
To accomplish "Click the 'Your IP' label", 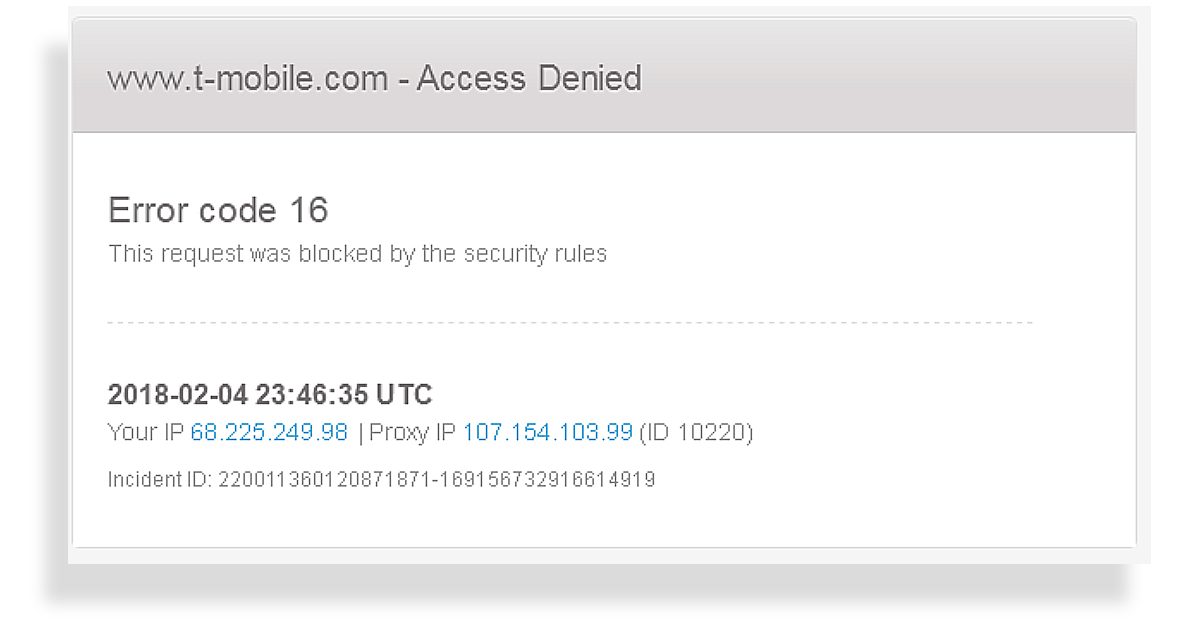I will tap(146, 433).
